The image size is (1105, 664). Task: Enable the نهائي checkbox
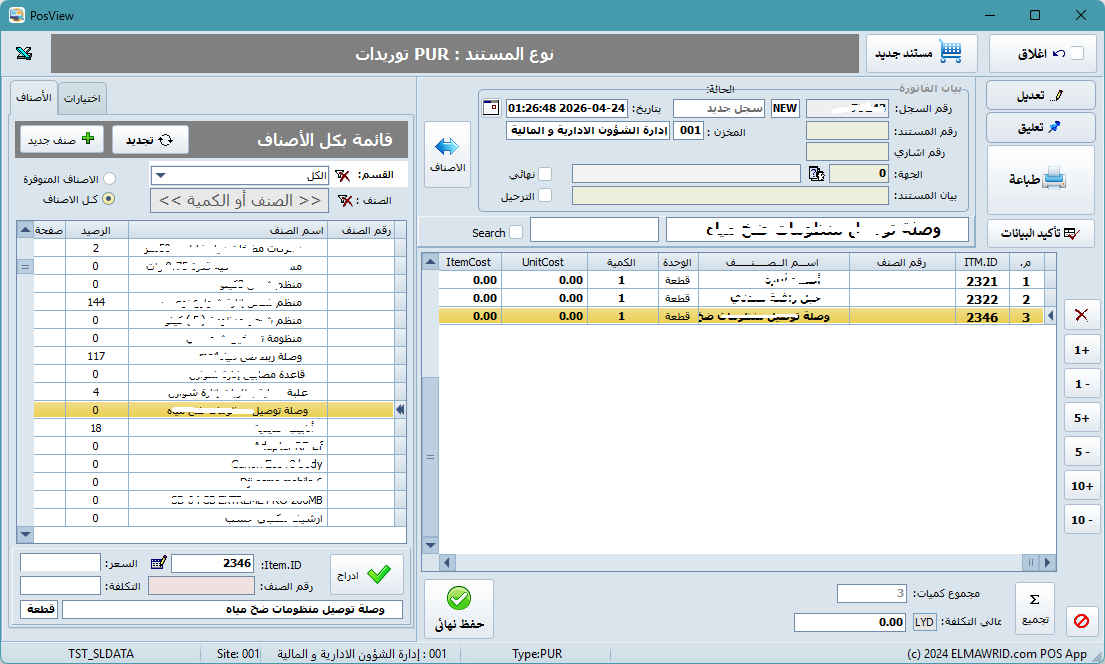[545, 171]
